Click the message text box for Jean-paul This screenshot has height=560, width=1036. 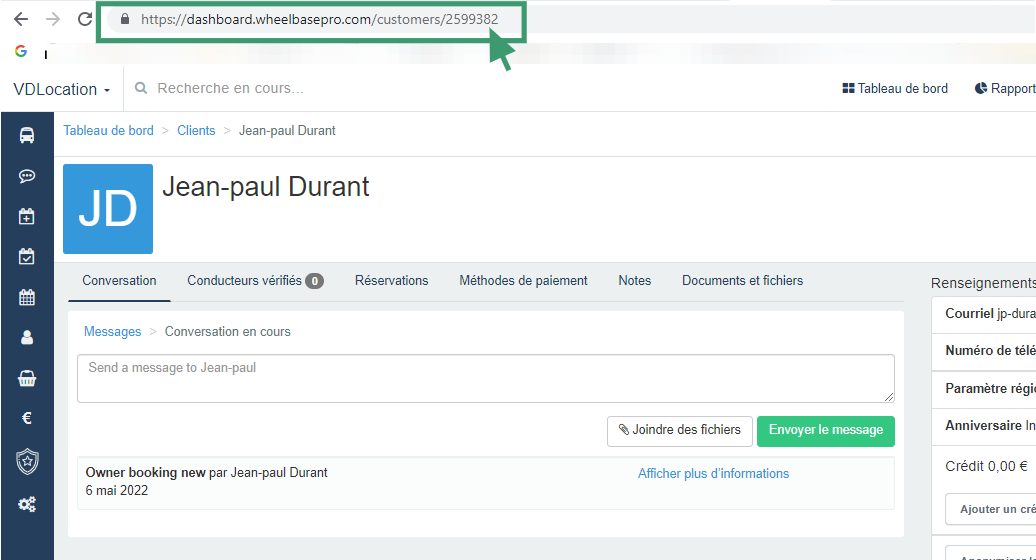pos(485,379)
